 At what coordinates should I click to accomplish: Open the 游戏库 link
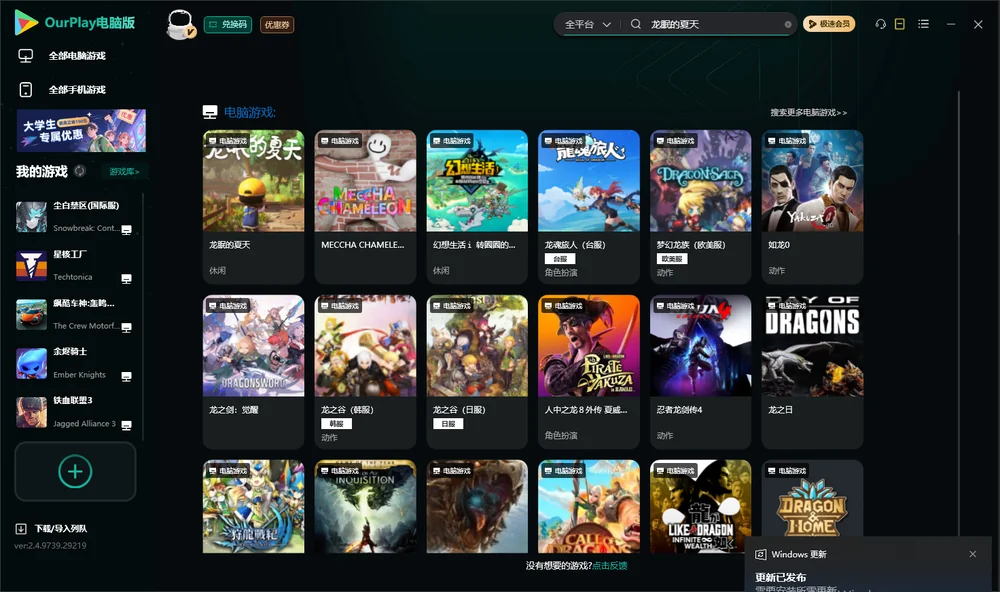[x=124, y=172]
